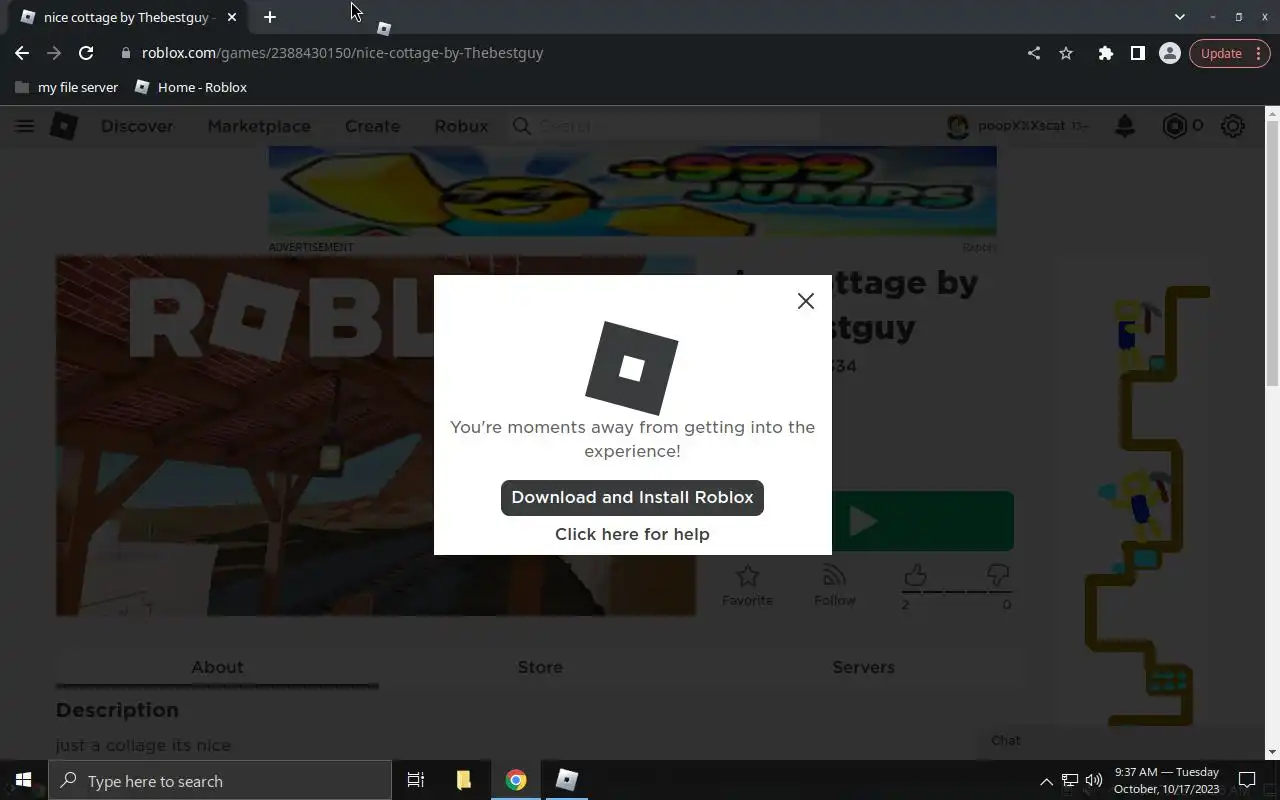Bookmark this page with the star icon
The height and width of the screenshot is (800, 1280).
[x=1066, y=53]
